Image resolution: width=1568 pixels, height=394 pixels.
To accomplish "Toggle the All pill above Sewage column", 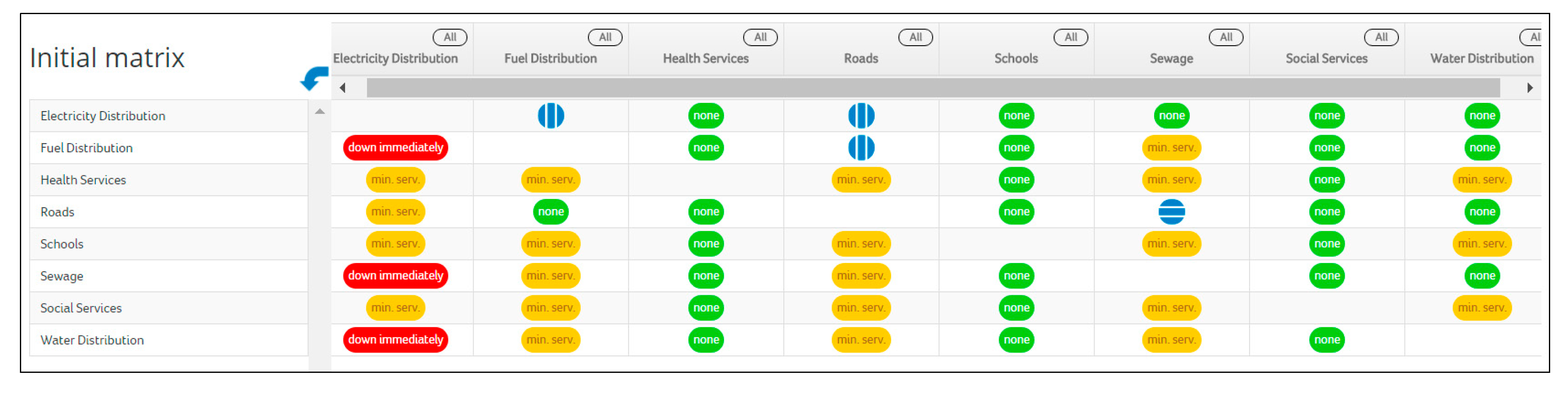I will [x=1225, y=37].
